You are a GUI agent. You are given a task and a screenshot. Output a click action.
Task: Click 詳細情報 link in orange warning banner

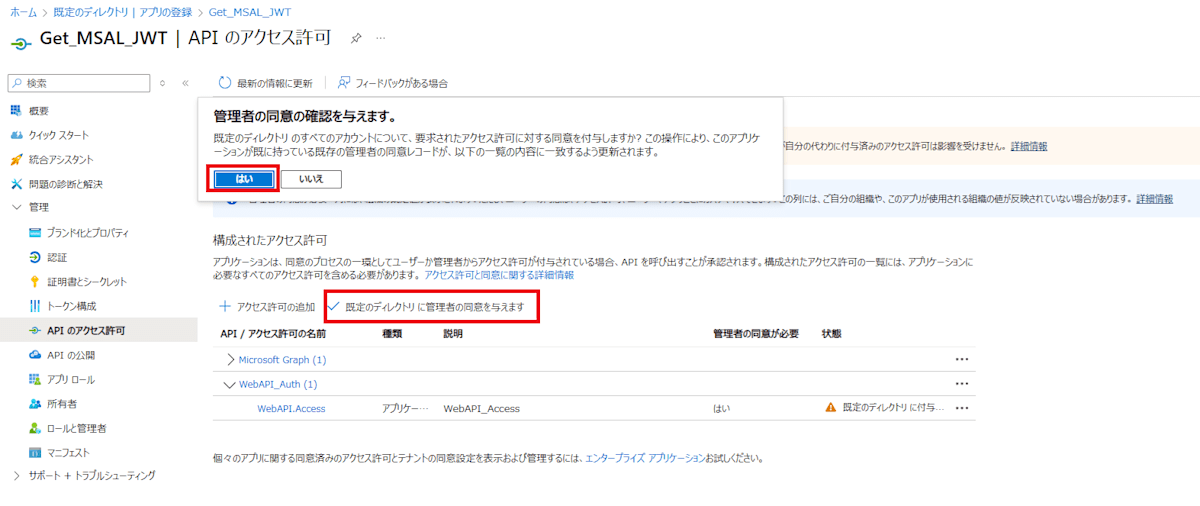pos(1029,146)
